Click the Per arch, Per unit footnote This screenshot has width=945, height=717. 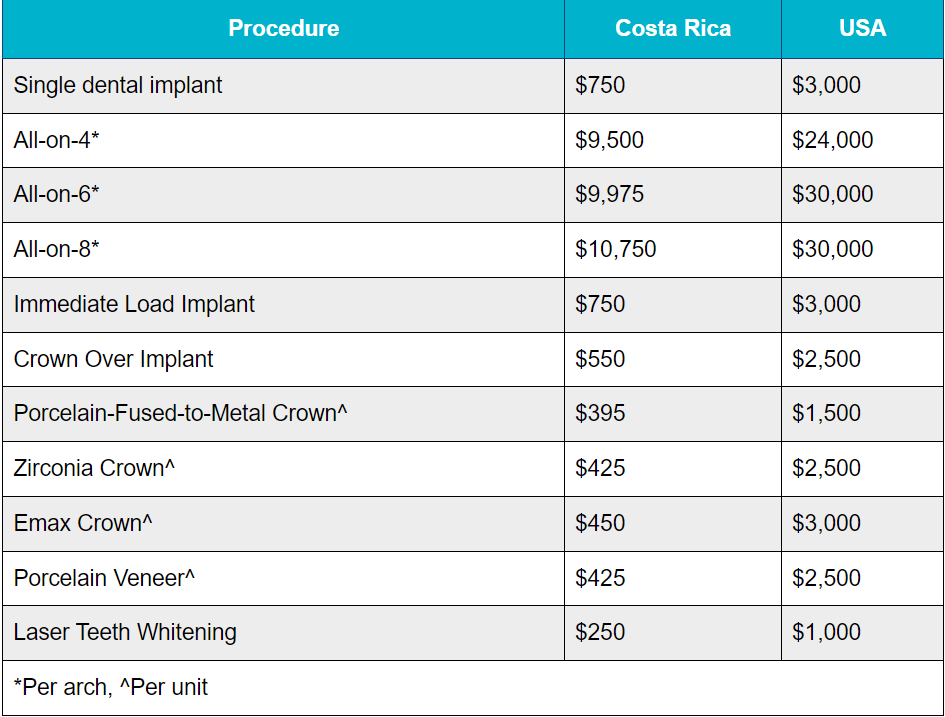coord(111,688)
